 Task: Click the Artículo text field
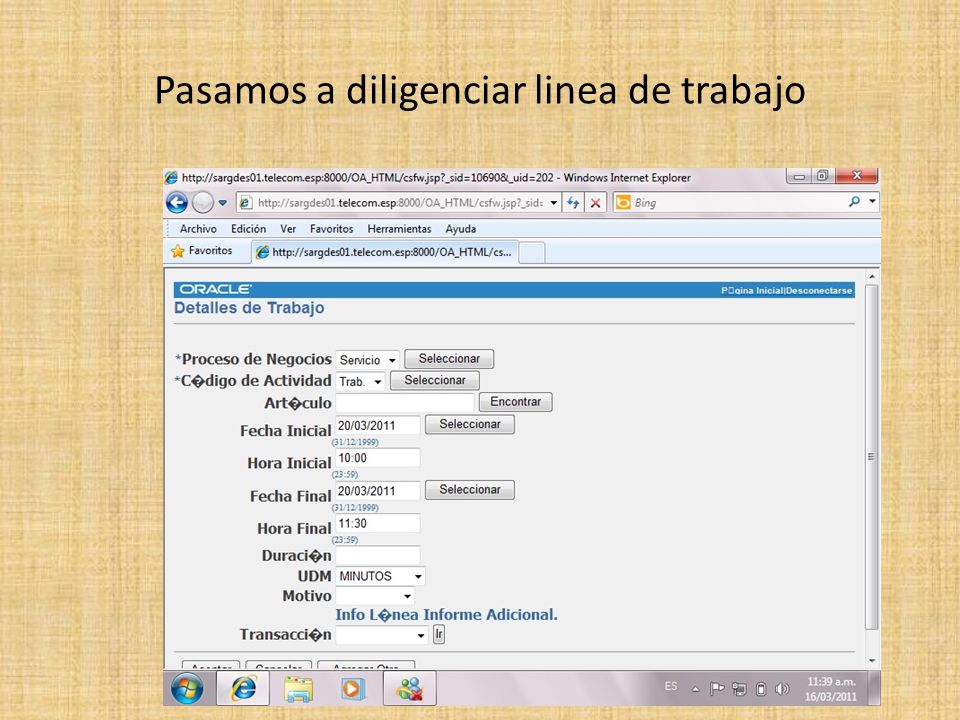[405, 402]
